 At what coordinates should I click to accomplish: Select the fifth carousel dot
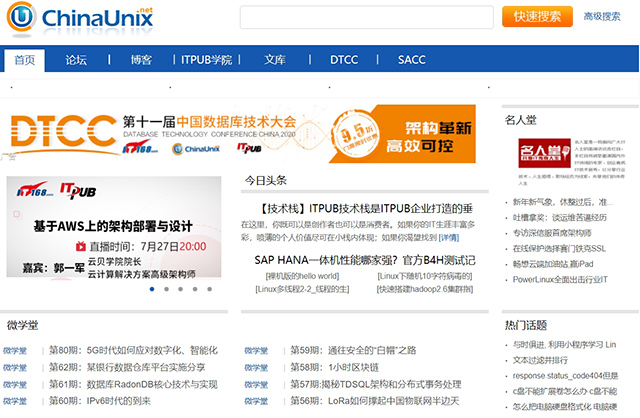(209, 289)
